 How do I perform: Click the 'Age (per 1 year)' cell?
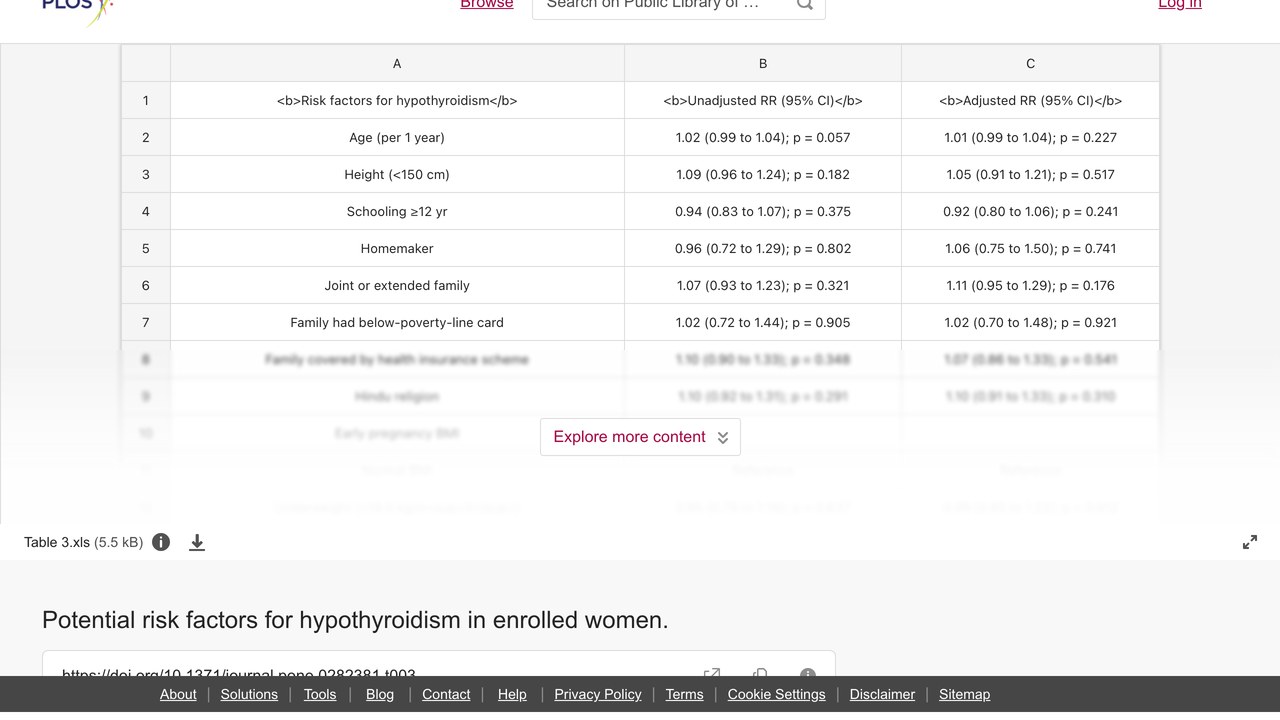397,137
